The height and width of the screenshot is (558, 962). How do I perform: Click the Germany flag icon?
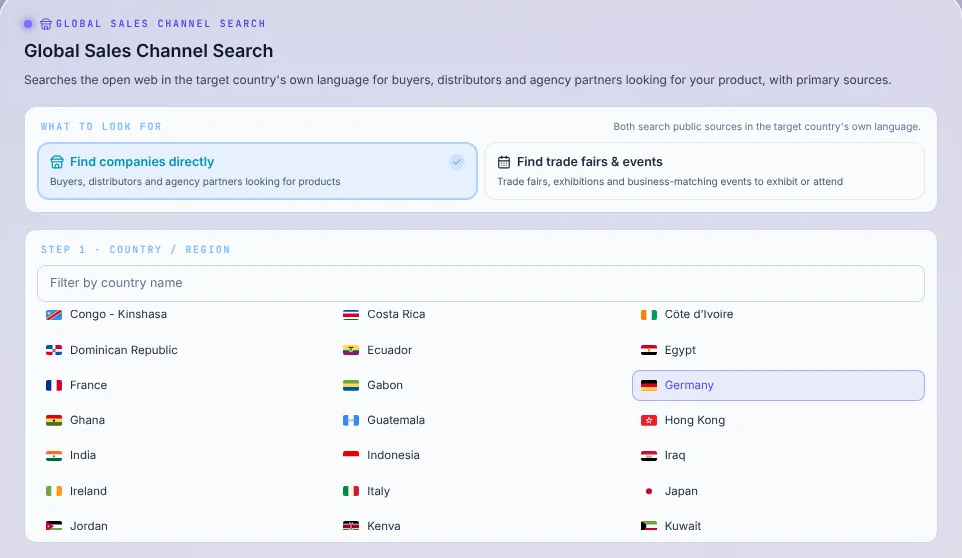648,385
